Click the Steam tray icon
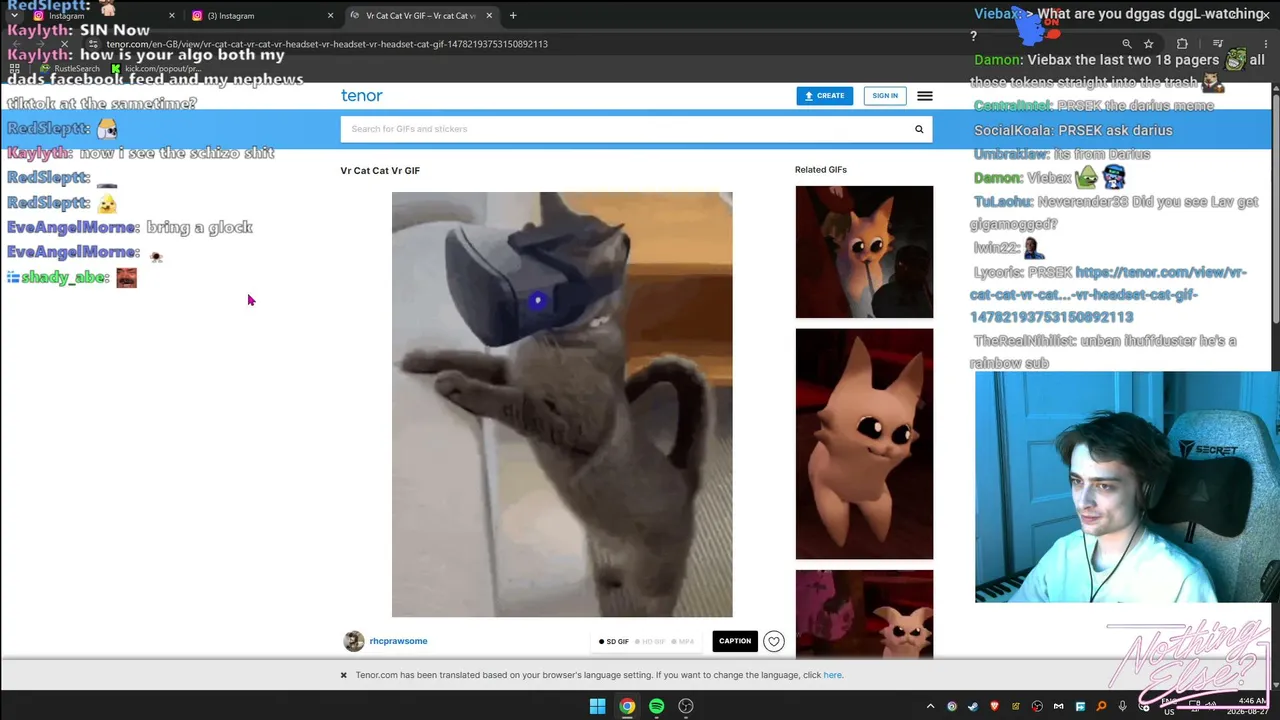Image resolution: width=1280 pixels, height=720 pixels. pos(973,707)
